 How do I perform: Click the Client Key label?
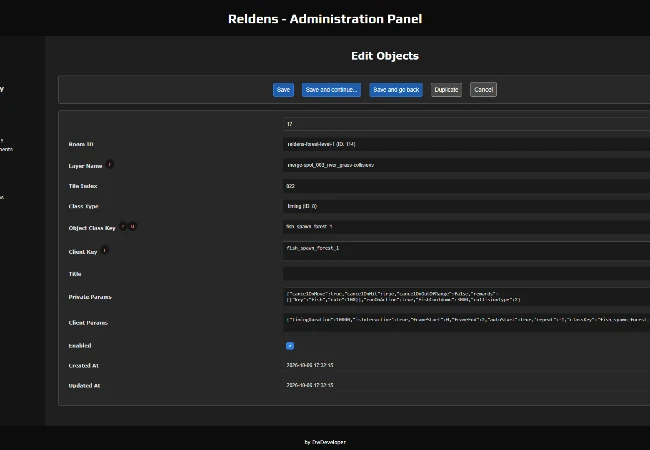click(82, 252)
